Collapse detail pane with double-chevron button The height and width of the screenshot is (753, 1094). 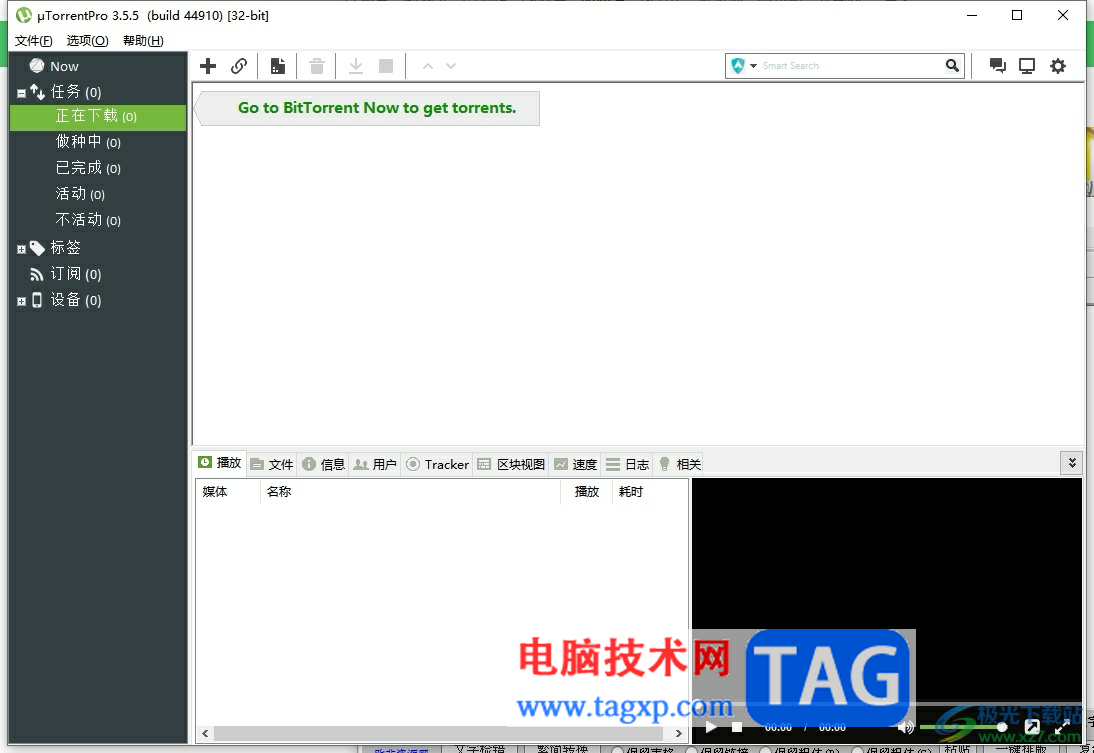point(1072,463)
